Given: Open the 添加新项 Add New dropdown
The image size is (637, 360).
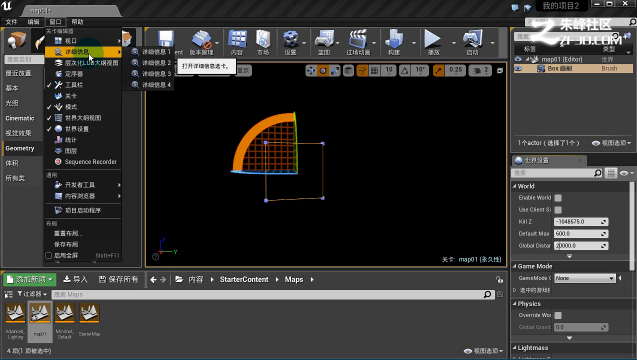Looking at the screenshot, I should tap(30, 280).
